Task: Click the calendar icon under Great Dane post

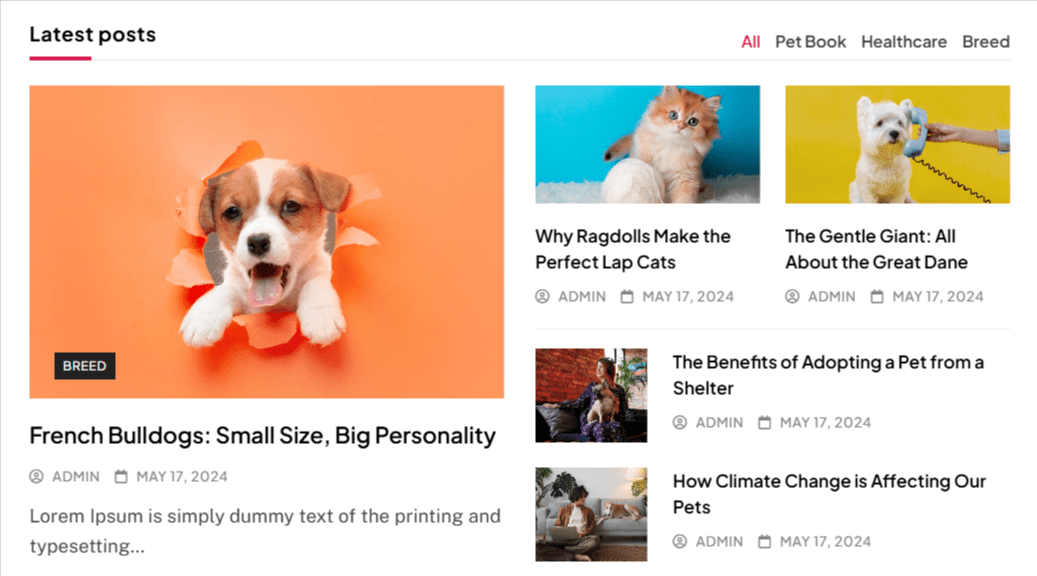Action: pos(877,296)
